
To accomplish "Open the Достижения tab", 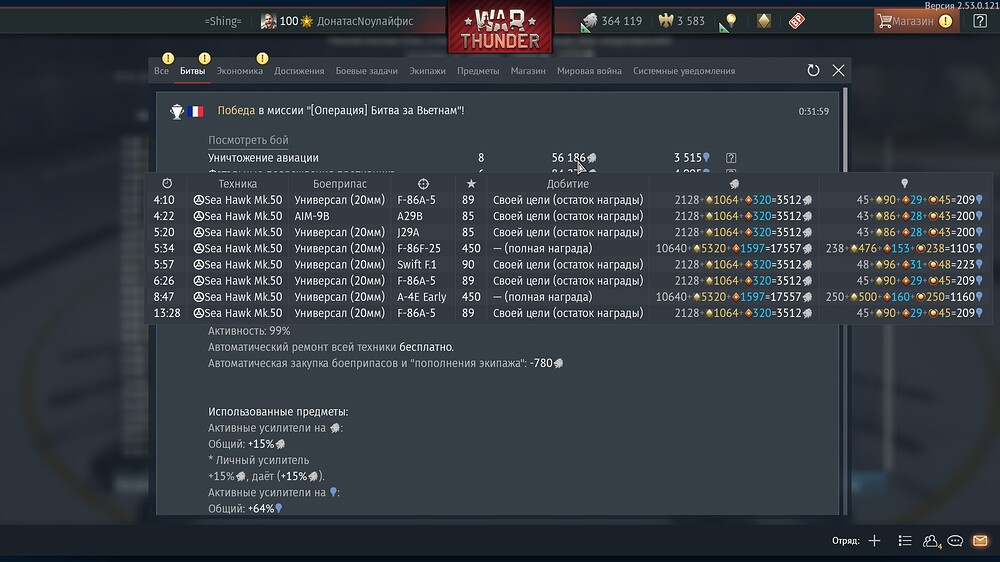I will [x=299, y=71].
